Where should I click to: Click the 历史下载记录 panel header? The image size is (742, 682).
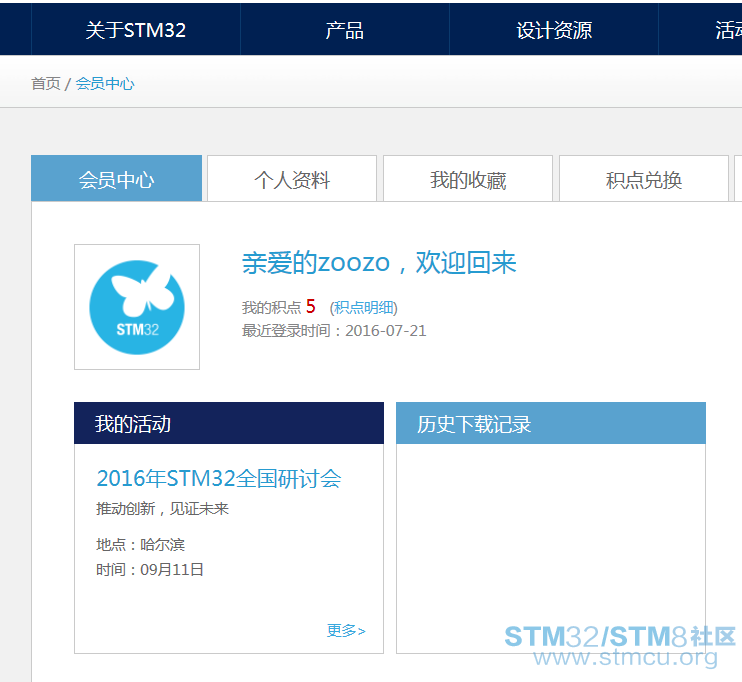(x=551, y=423)
